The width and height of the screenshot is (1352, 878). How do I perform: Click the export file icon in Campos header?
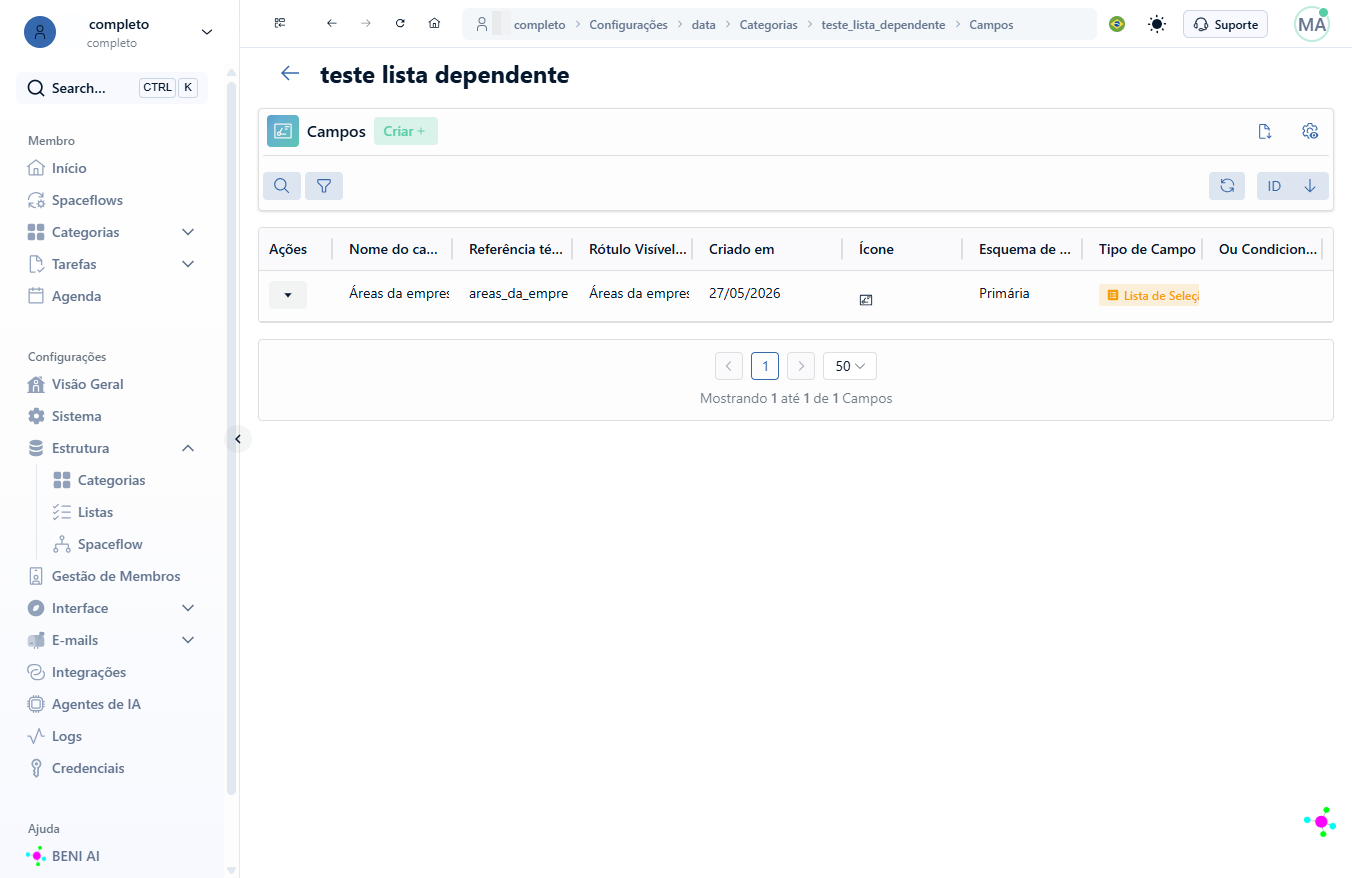pyautogui.click(x=1264, y=131)
